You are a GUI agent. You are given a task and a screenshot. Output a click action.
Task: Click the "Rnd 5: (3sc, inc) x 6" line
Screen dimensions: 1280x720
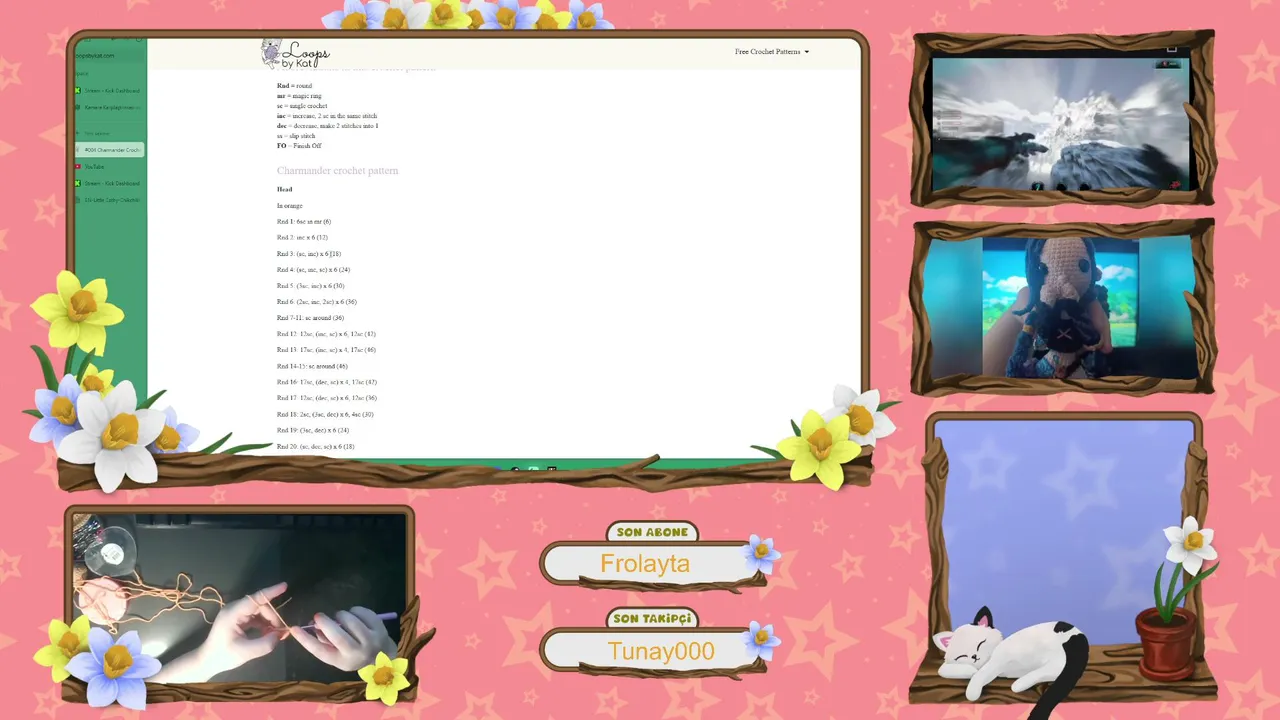pos(311,286)
